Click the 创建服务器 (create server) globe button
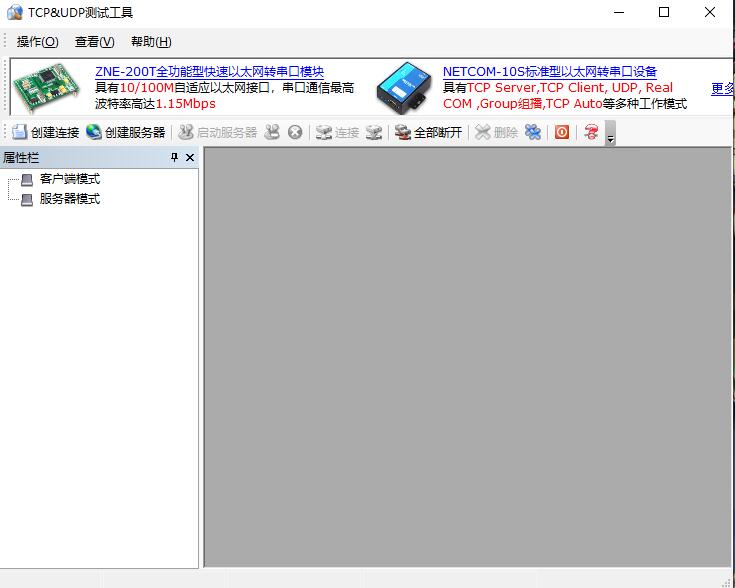The width and height of the screenshot is (735, 588). tap(126, 132)
